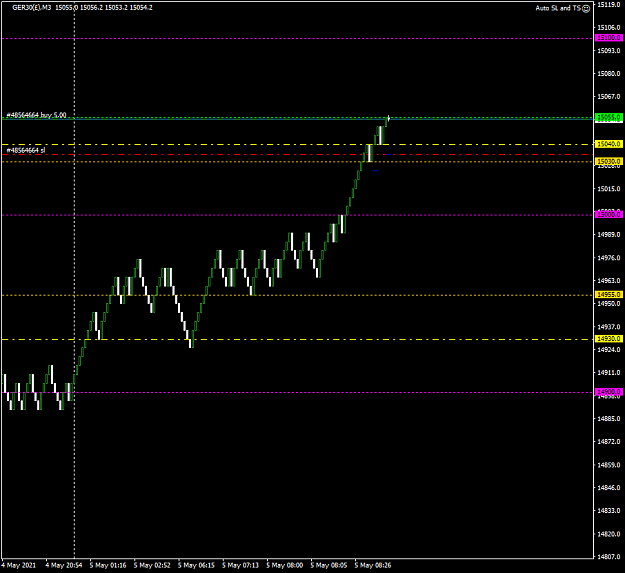Click the 14872.0 value on price axis

click(x=609, y=442)
